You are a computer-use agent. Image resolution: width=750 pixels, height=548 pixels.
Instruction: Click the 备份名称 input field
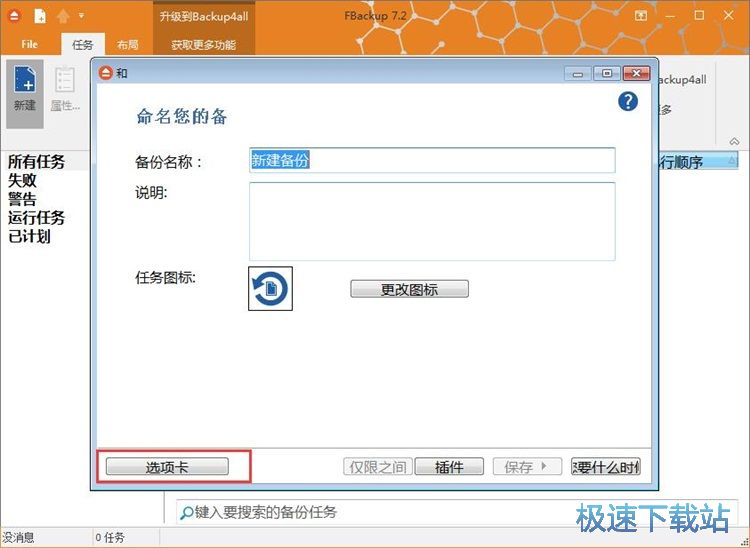click(432, 160)
